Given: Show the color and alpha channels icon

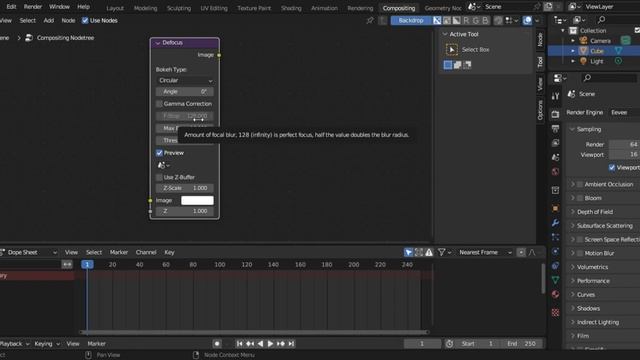Looking at the screenshot, I should 437,20.
